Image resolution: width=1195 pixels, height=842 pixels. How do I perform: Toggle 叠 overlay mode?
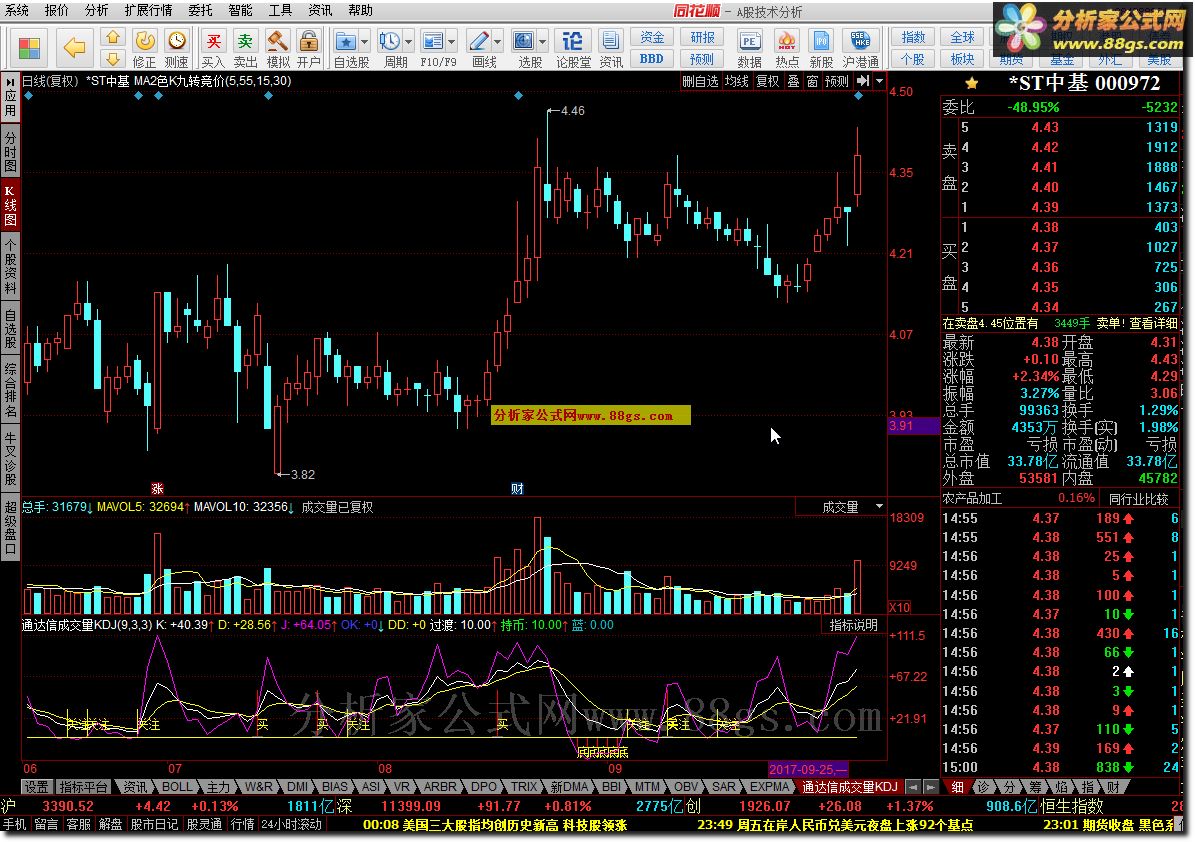793,82
